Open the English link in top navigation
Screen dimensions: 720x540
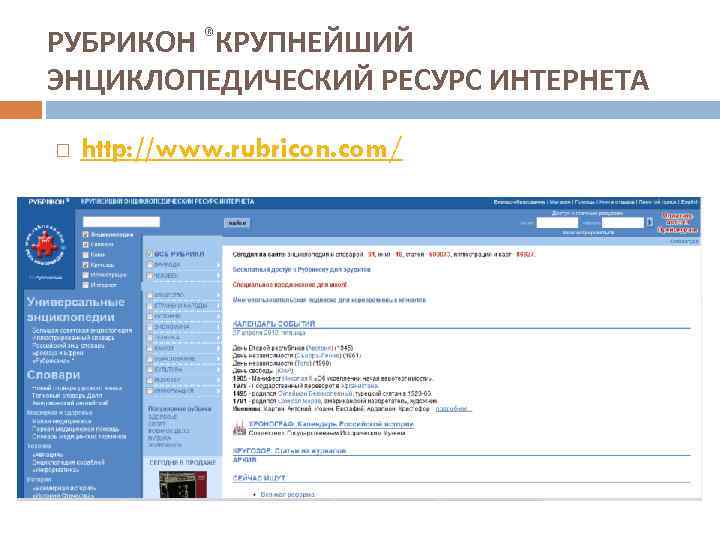(x=689, y=202)
